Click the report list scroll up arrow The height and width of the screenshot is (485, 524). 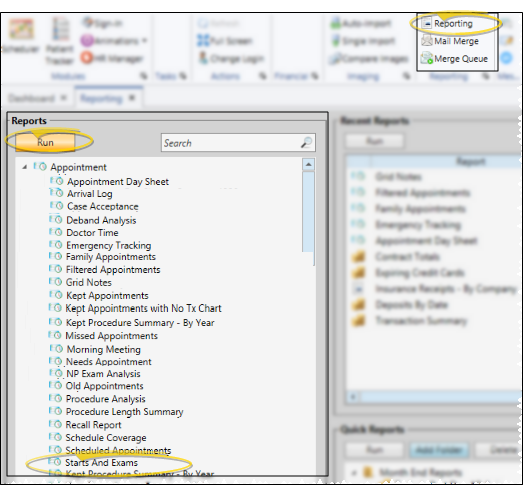pyautogui.click(x=308, y=164)
